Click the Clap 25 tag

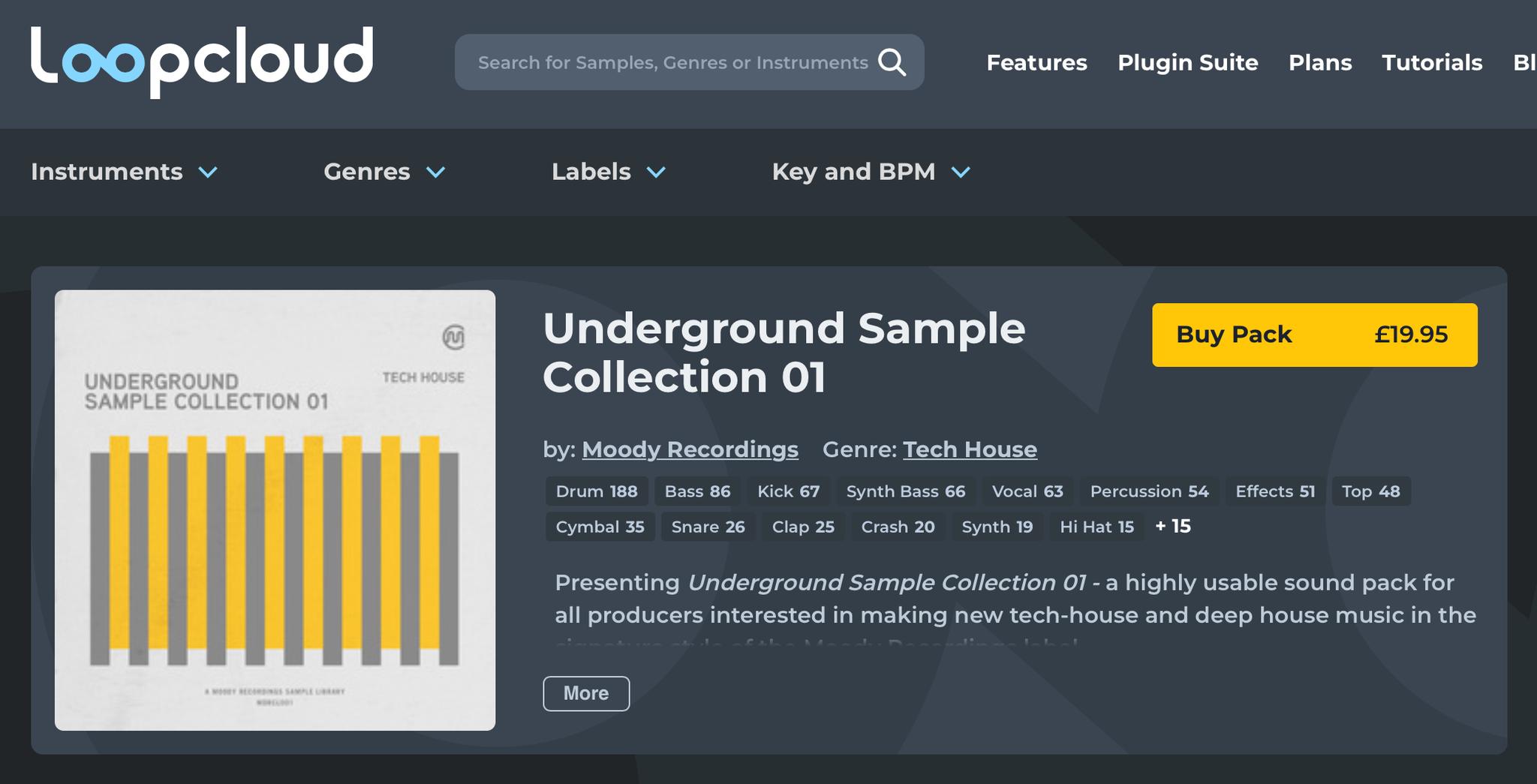tap(803, 527)
